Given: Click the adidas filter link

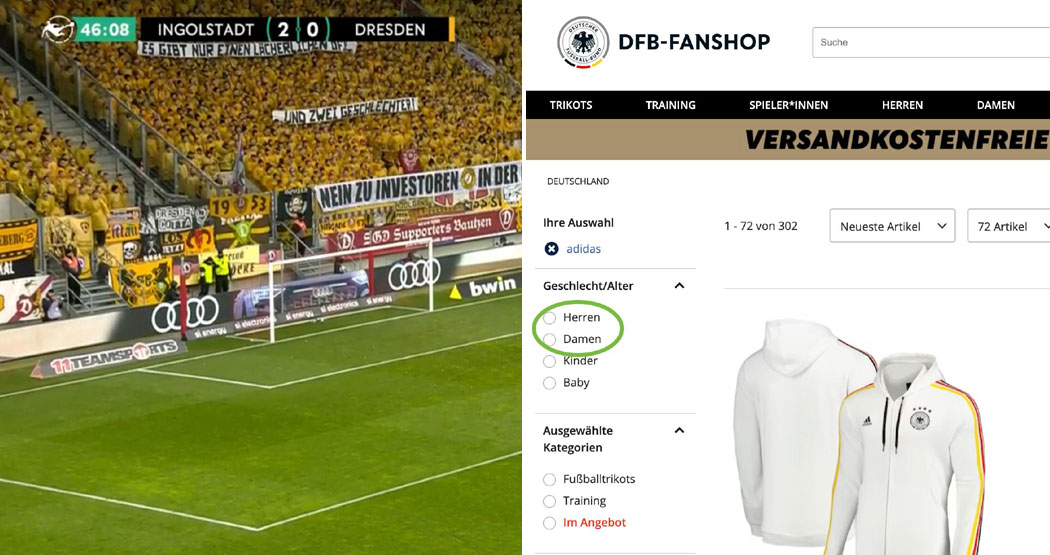Looking at the screenshot, I should pos(583,249).
